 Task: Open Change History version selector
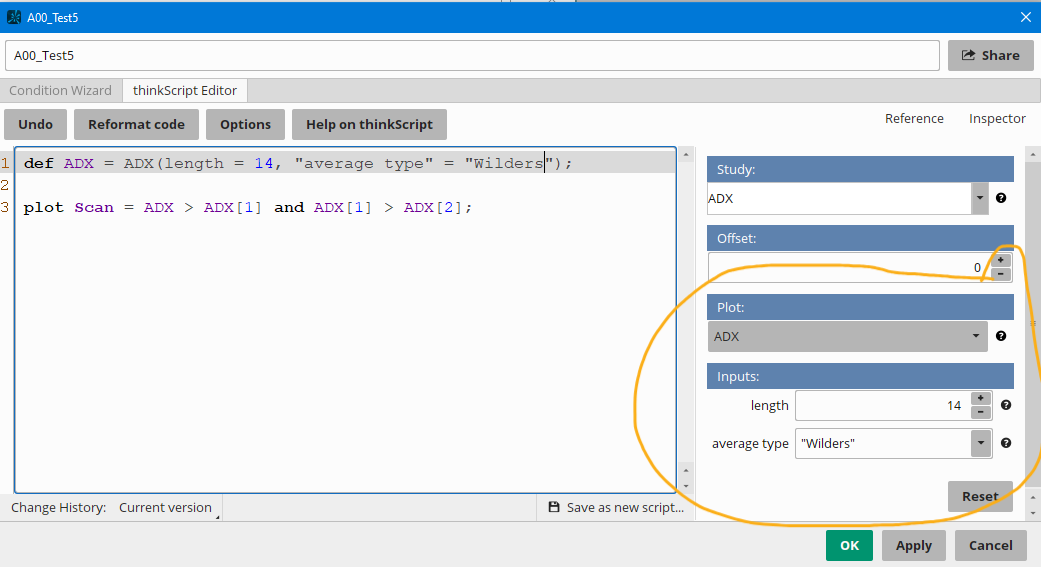coord(166,508)
